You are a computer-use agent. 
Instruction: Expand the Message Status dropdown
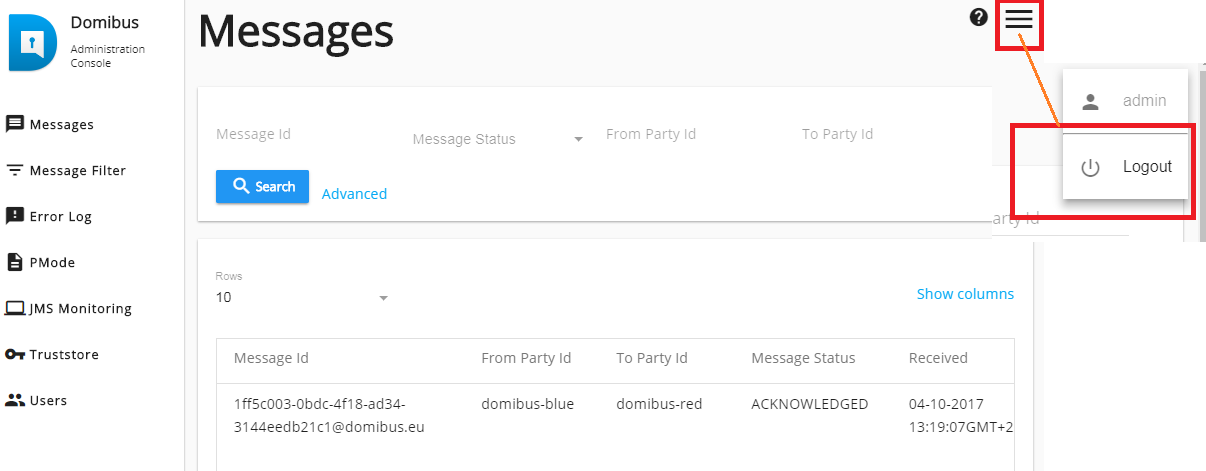[x=498, y=139]
